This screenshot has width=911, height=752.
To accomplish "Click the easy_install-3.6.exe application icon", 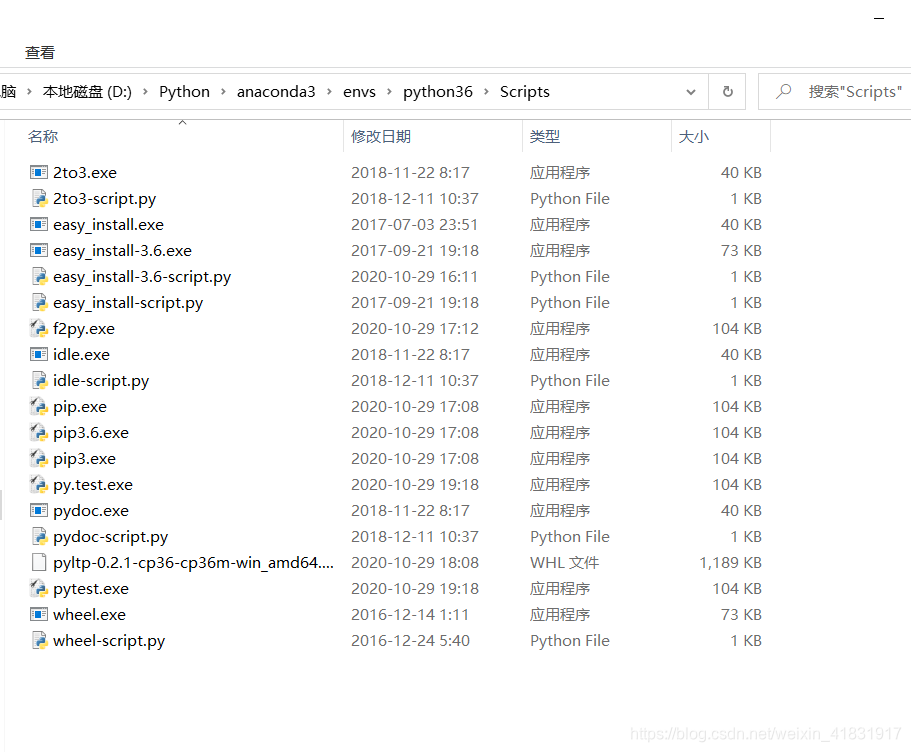I will (x=39, y=250).
